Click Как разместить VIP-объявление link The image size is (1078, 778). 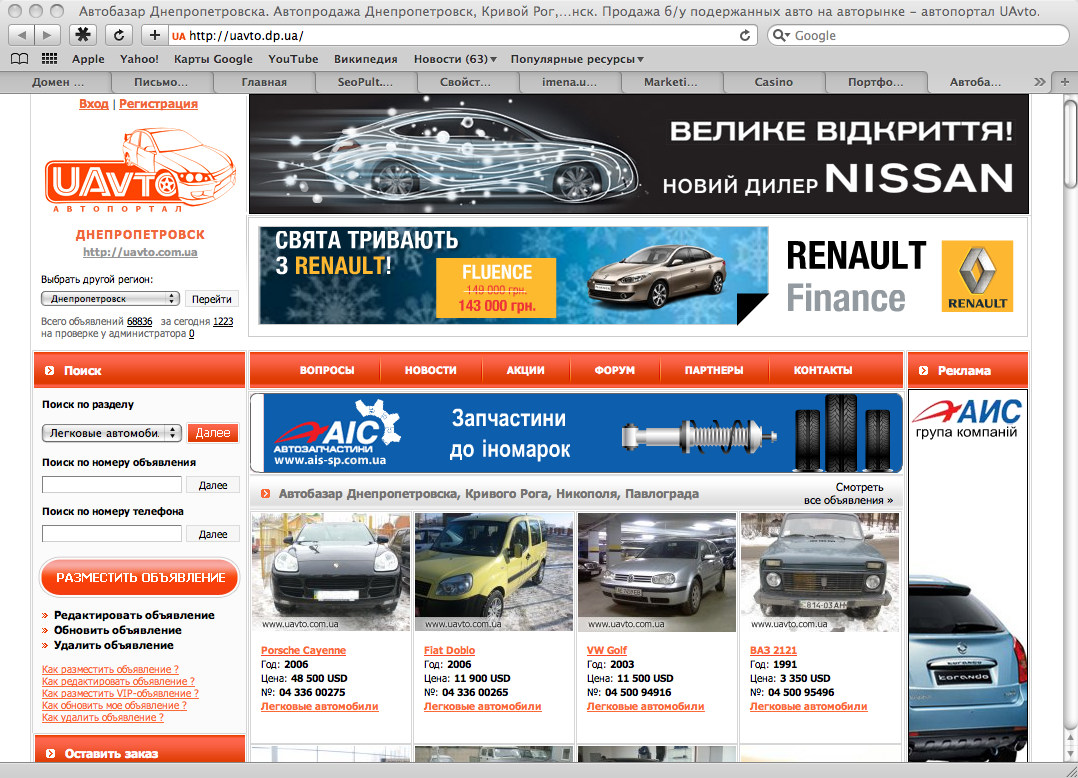(x=120, y=693)
